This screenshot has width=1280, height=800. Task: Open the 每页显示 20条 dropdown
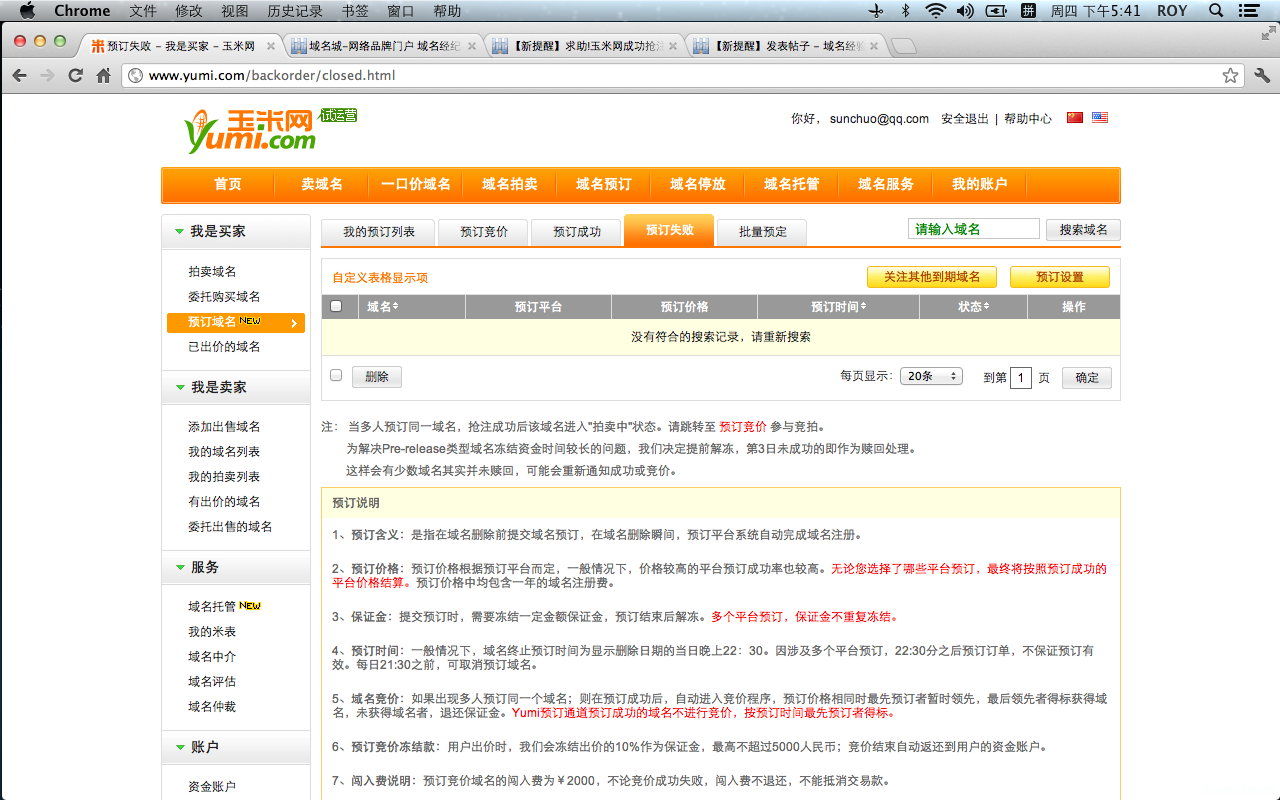coord(931,376)
